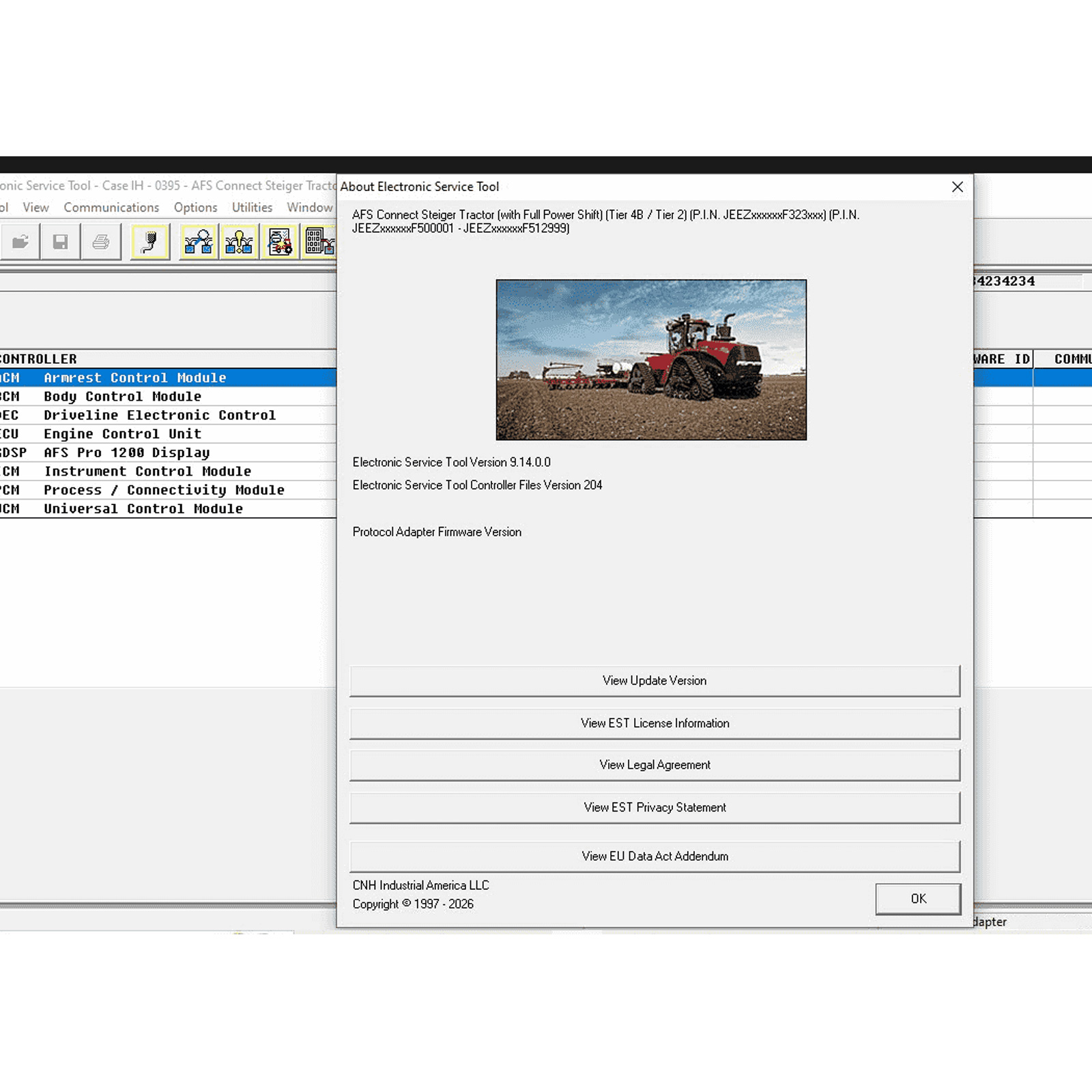Image resolution: width=1092 pixels, height=1092 pixels.
Task: Select the Armrest Control Module row
Action: point(168,377)
